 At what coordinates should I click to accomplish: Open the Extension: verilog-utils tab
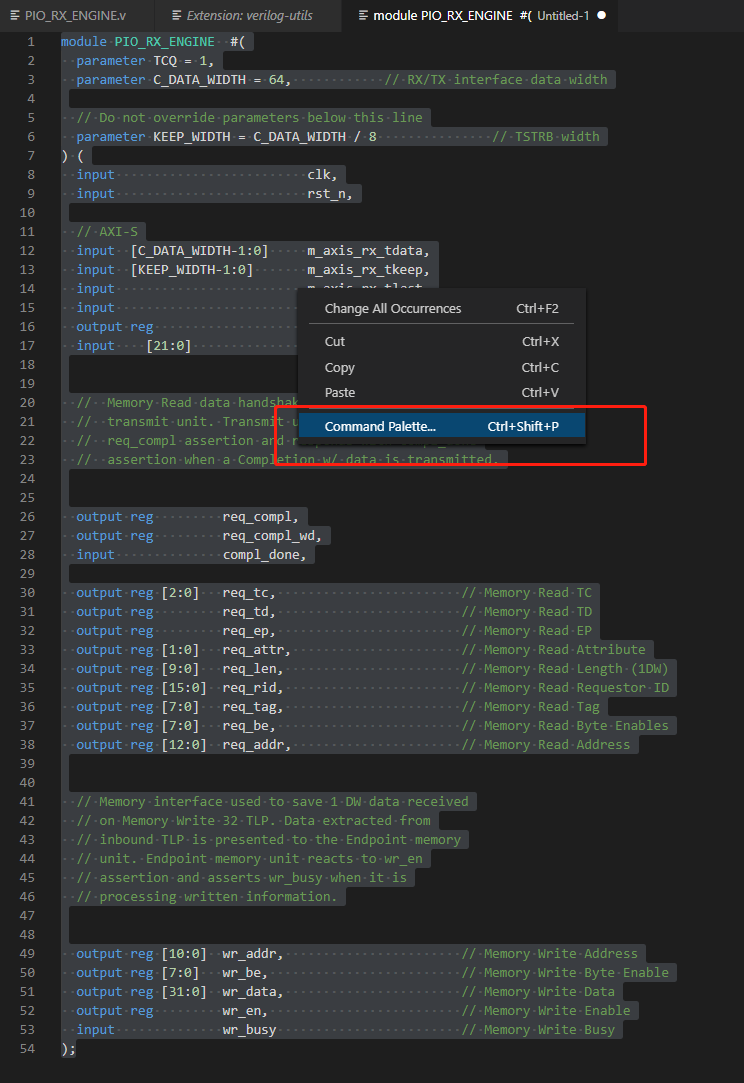coord(248,15)
